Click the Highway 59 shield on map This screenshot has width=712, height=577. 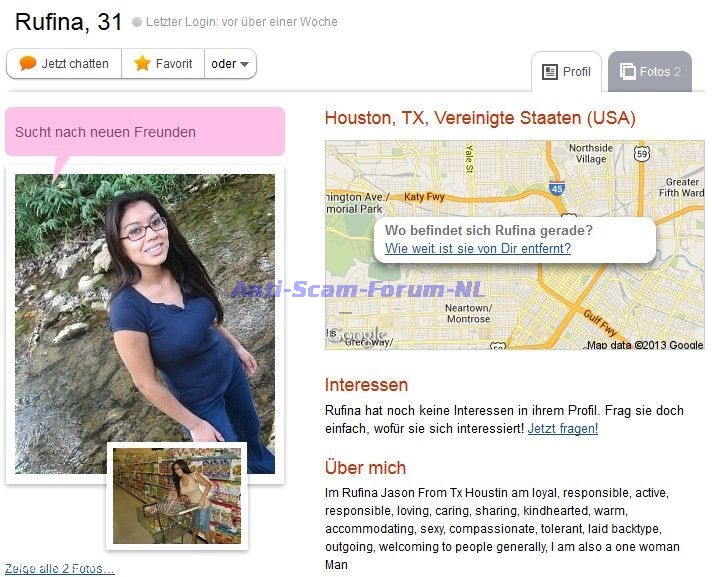[642, 154]
